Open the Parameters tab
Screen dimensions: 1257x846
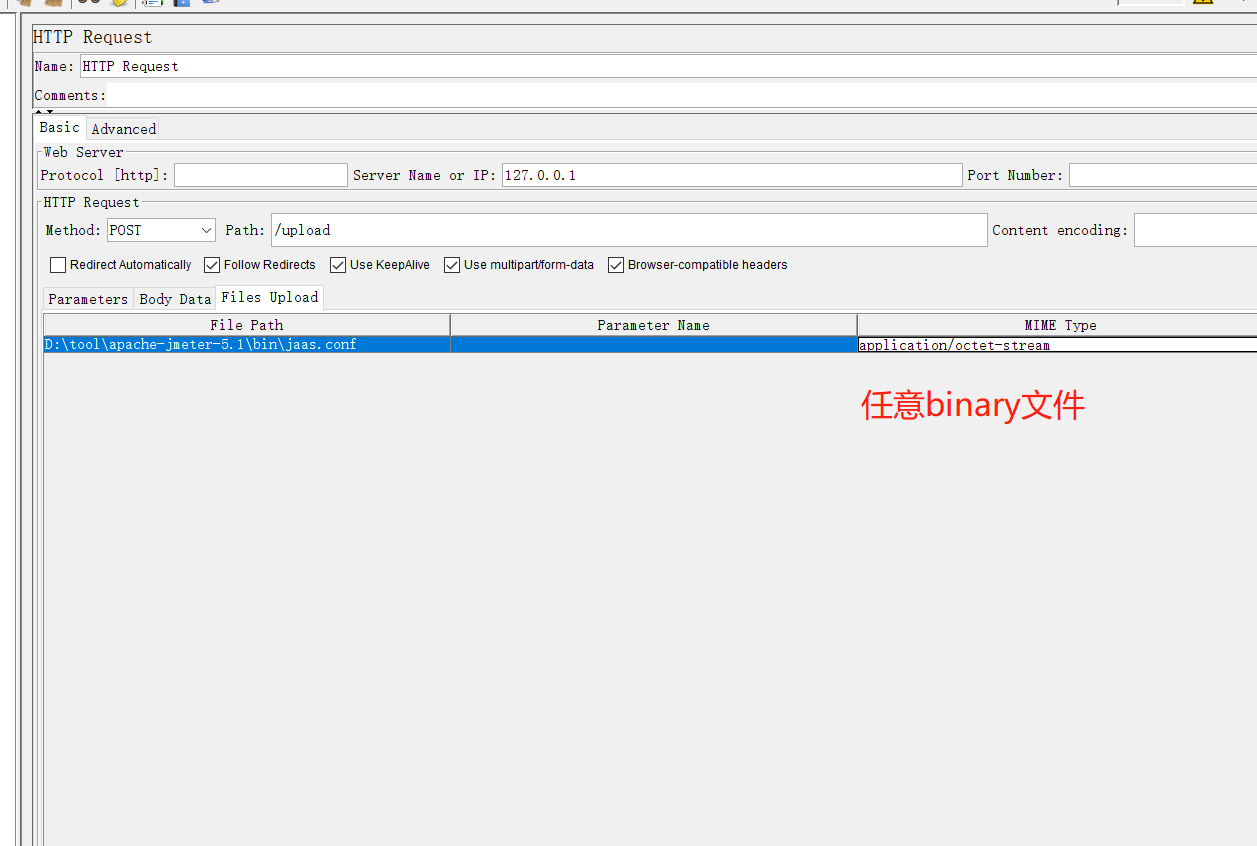tap(88, 299)
